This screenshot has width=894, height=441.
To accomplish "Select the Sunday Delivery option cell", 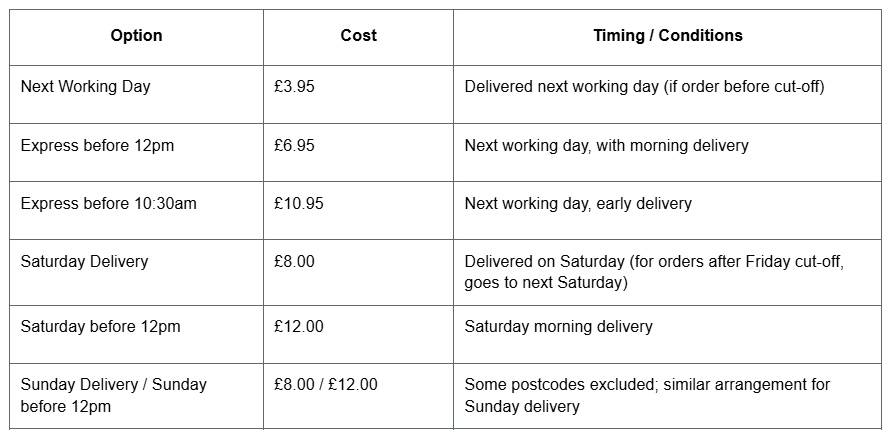I will (x=113, y=395).
